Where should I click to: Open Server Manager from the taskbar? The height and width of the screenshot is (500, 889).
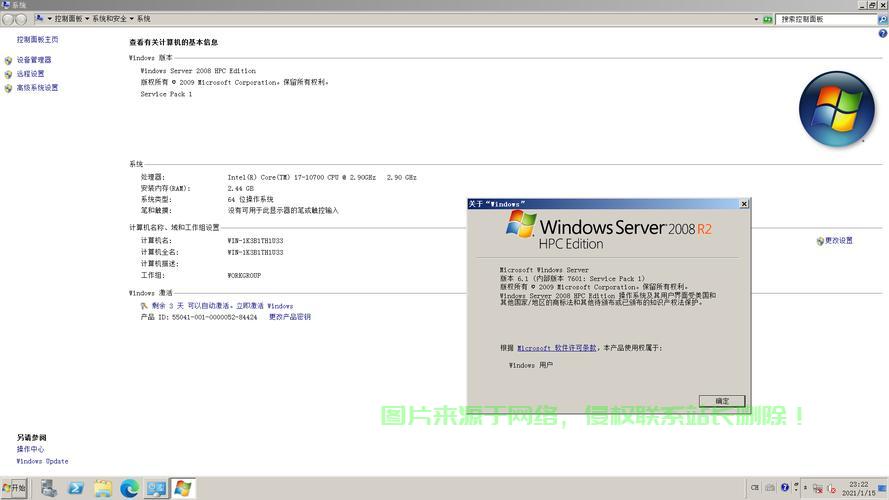point(48,489)
